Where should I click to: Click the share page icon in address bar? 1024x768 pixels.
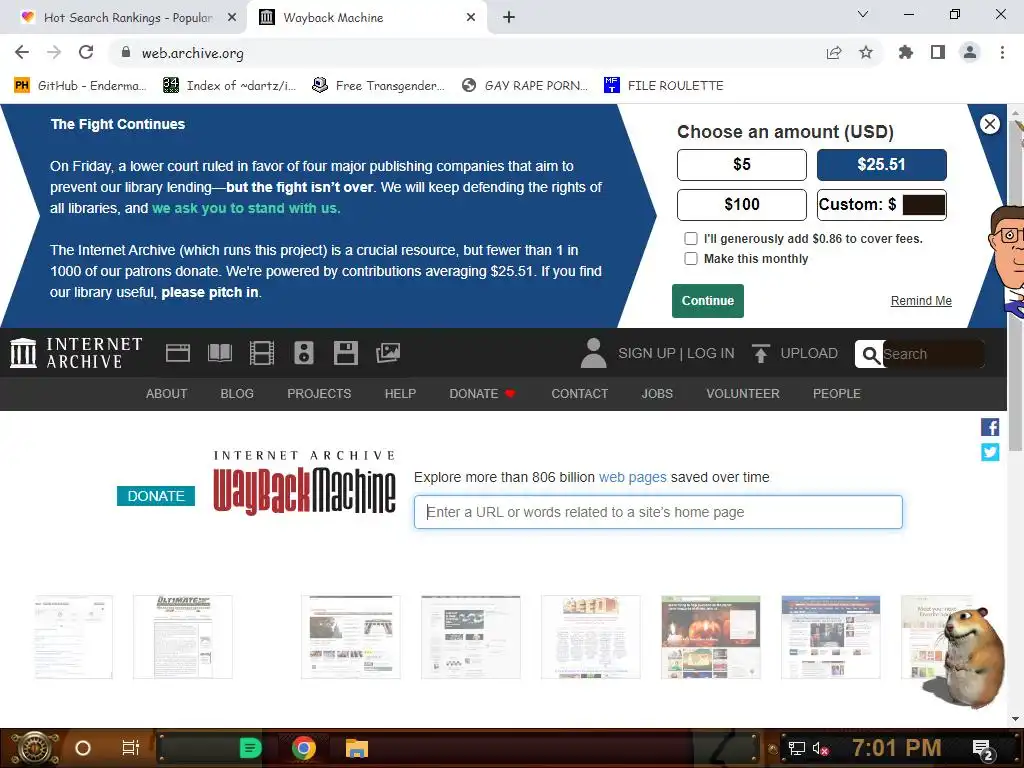(834, 53)
